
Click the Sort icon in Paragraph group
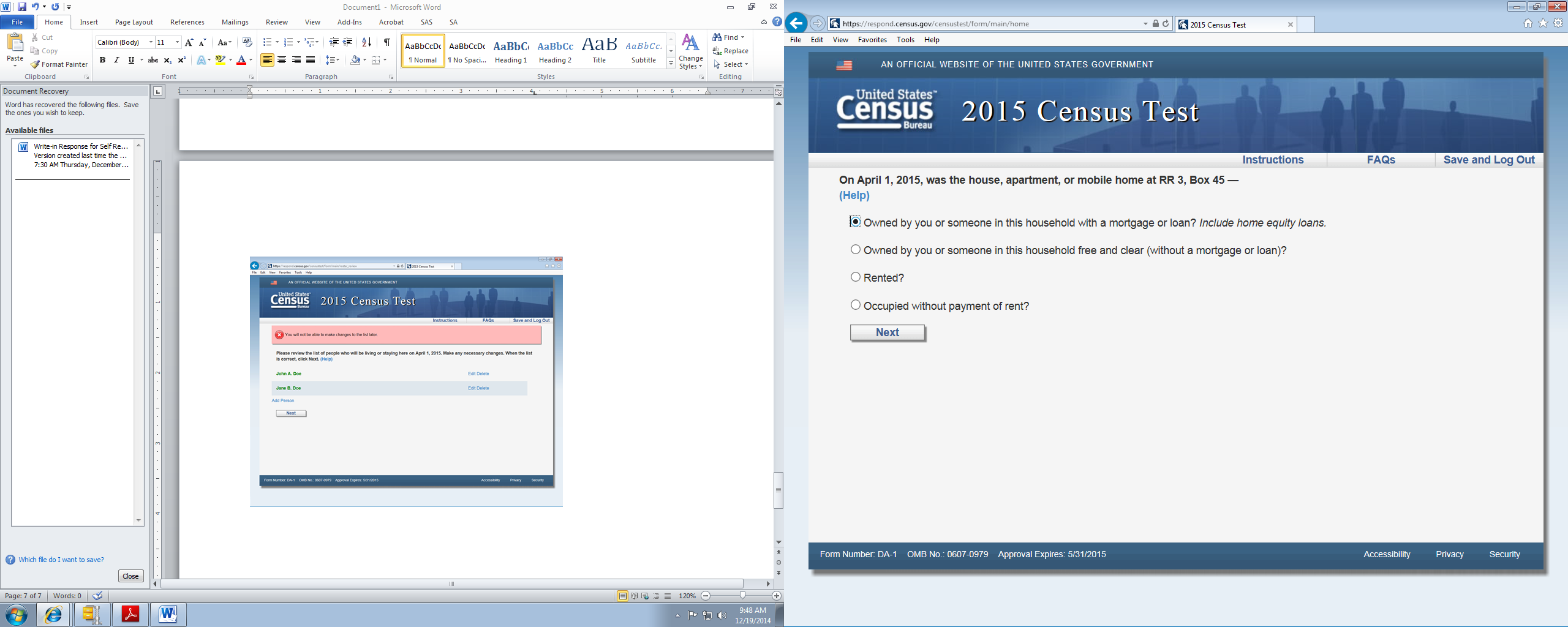click(x=367, y=42)
